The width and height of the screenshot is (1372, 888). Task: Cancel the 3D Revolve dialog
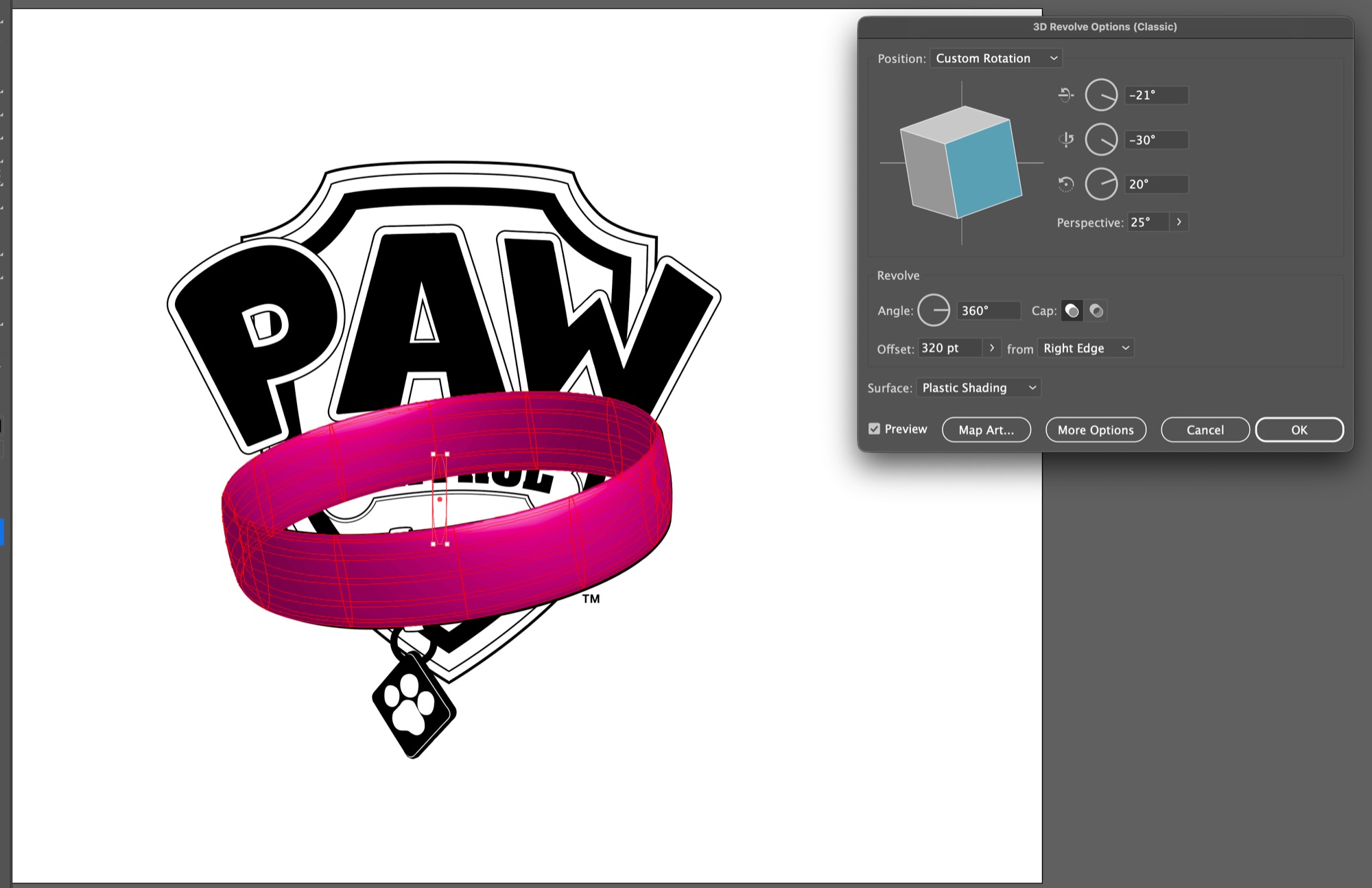[x=1205, y=430]
